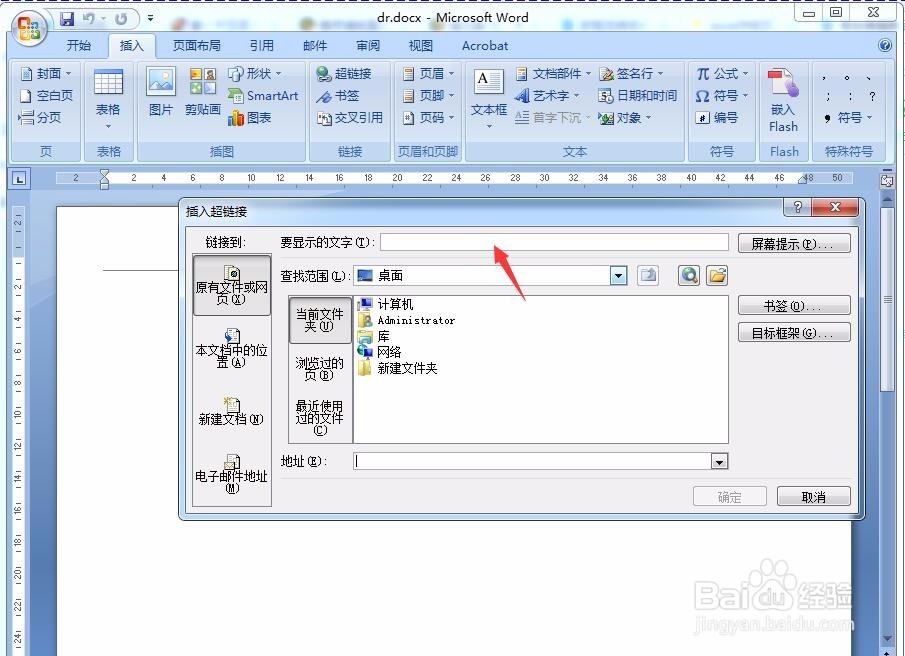Click the Target Frame (目标框架) button

point(794,332)
